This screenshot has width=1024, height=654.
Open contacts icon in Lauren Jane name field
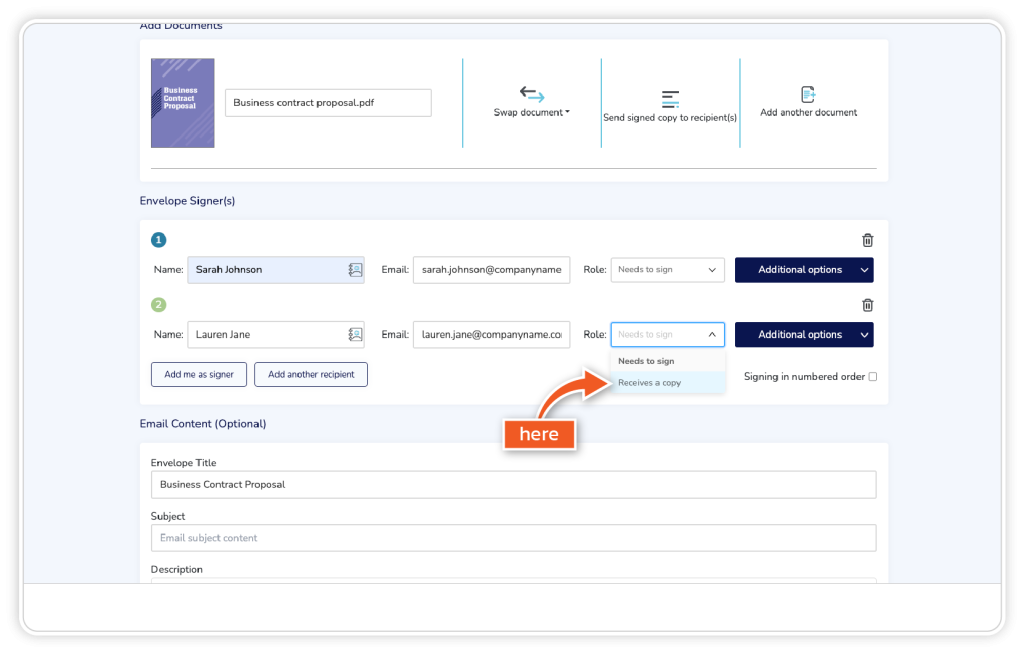coord(355,335)
